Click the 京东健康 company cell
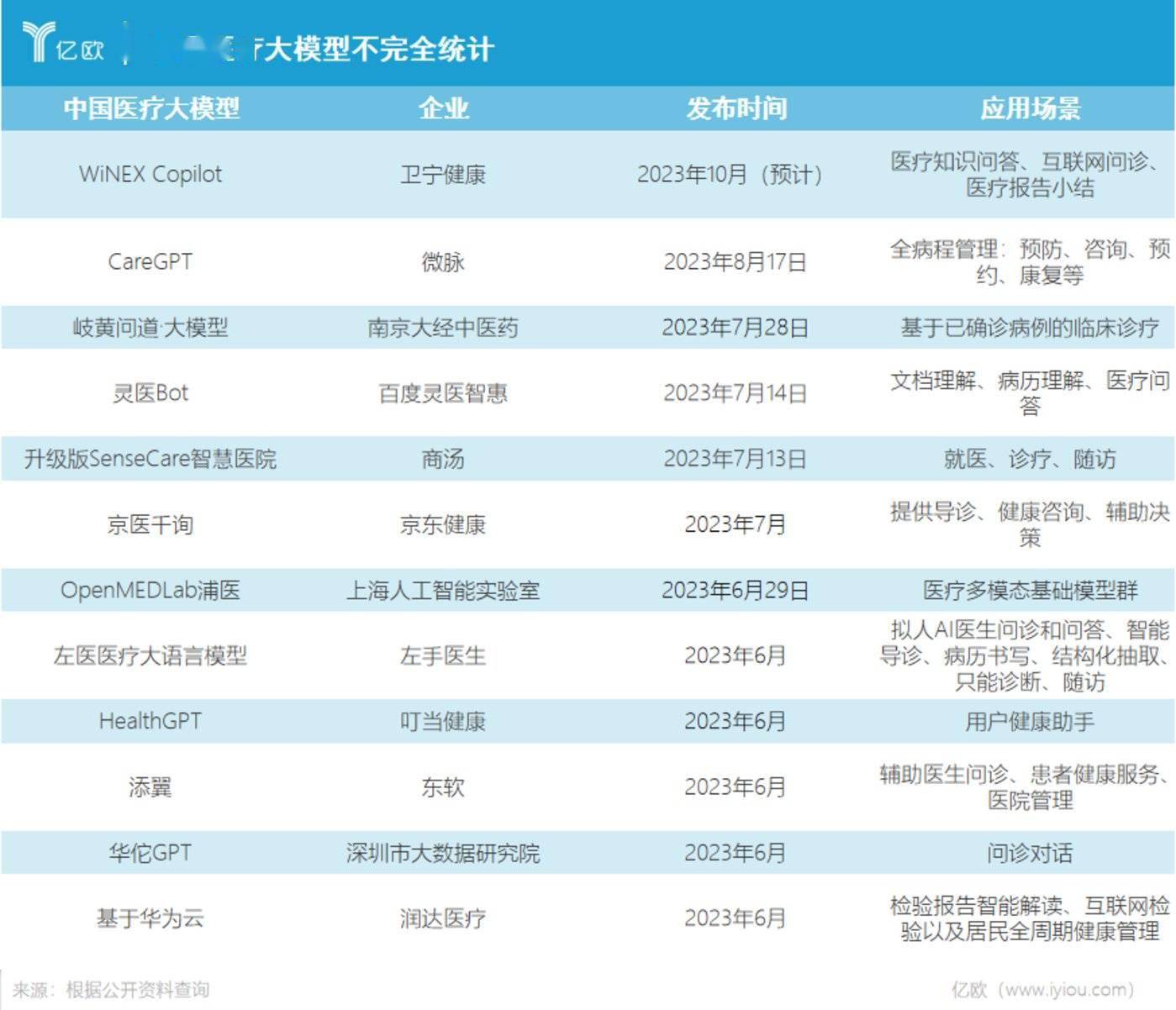This screenshot has width=1176, height=1010. pyautogui.click(x=443, y=525)
